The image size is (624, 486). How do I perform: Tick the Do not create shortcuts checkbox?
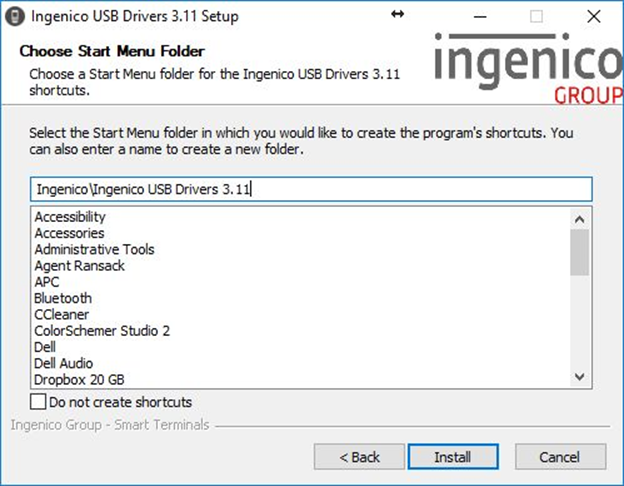[38, 402]
